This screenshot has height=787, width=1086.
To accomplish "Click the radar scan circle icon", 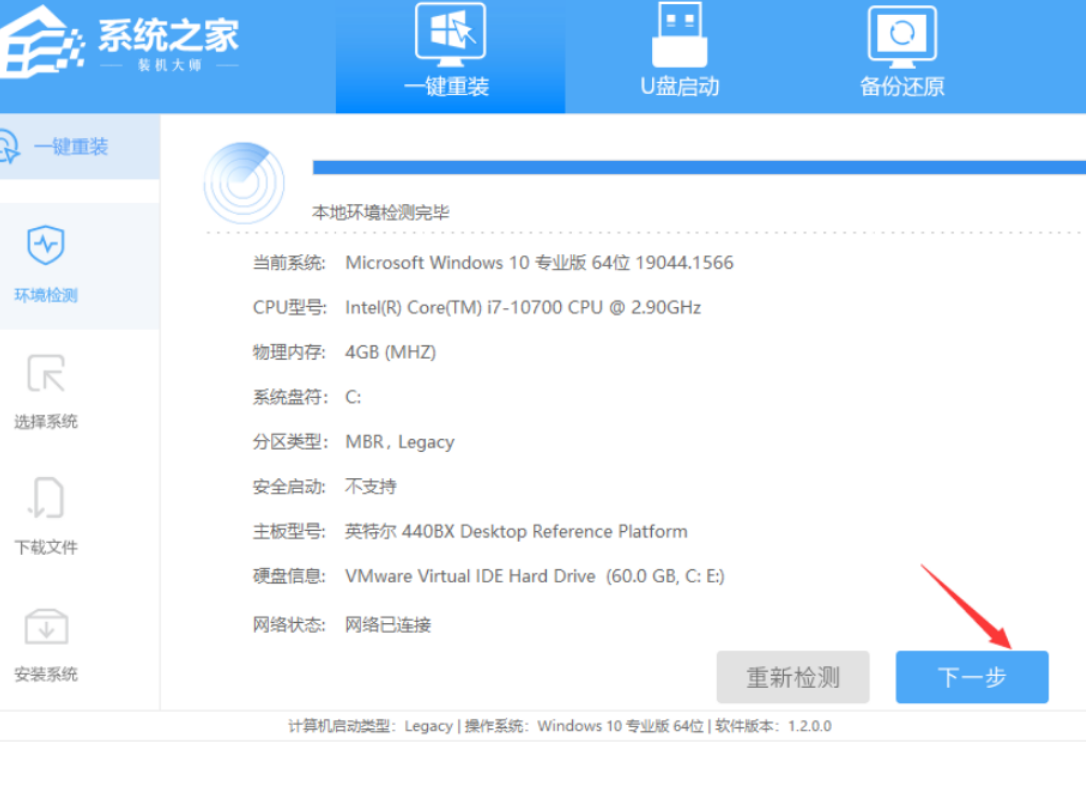I will (x=244, y=183).
